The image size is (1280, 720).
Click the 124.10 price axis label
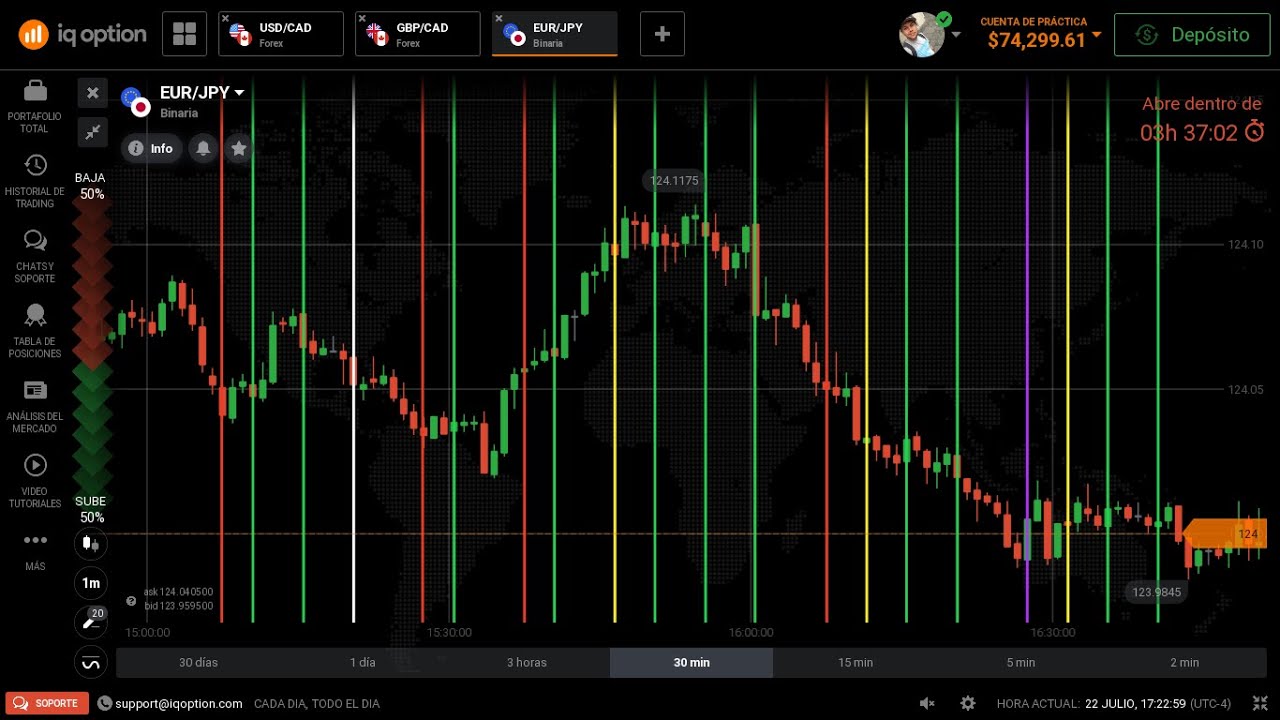point(1245,244)
